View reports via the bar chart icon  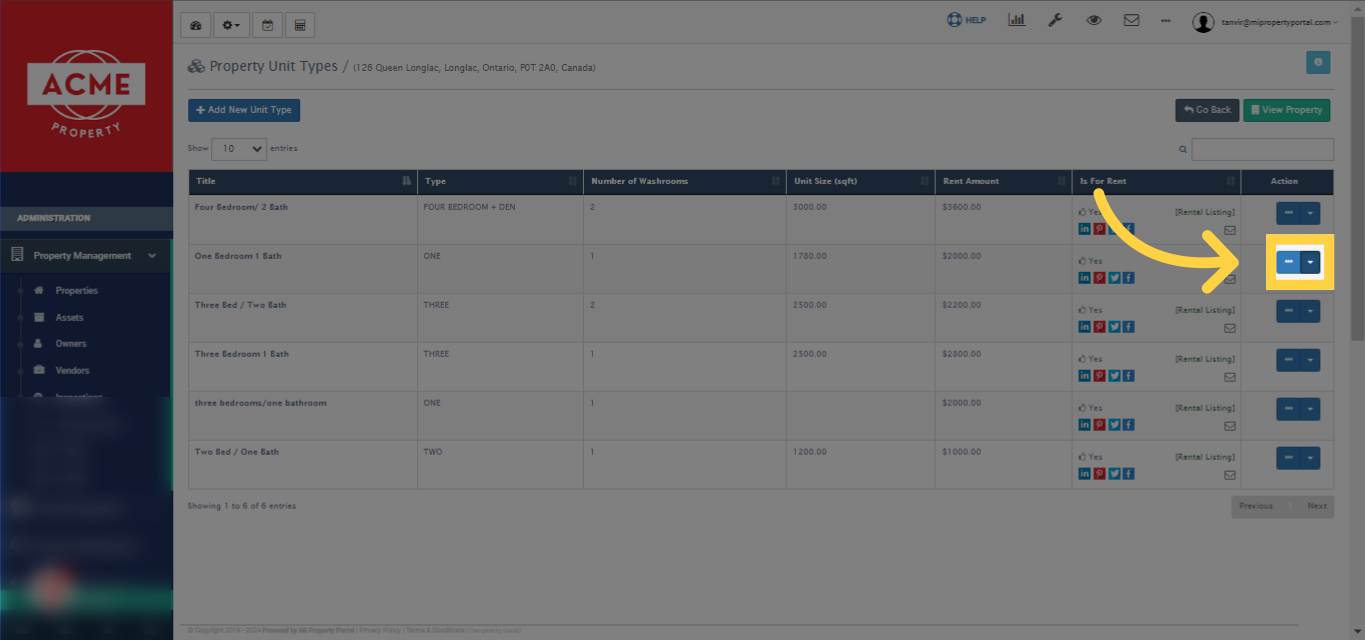pos(1017,19)
